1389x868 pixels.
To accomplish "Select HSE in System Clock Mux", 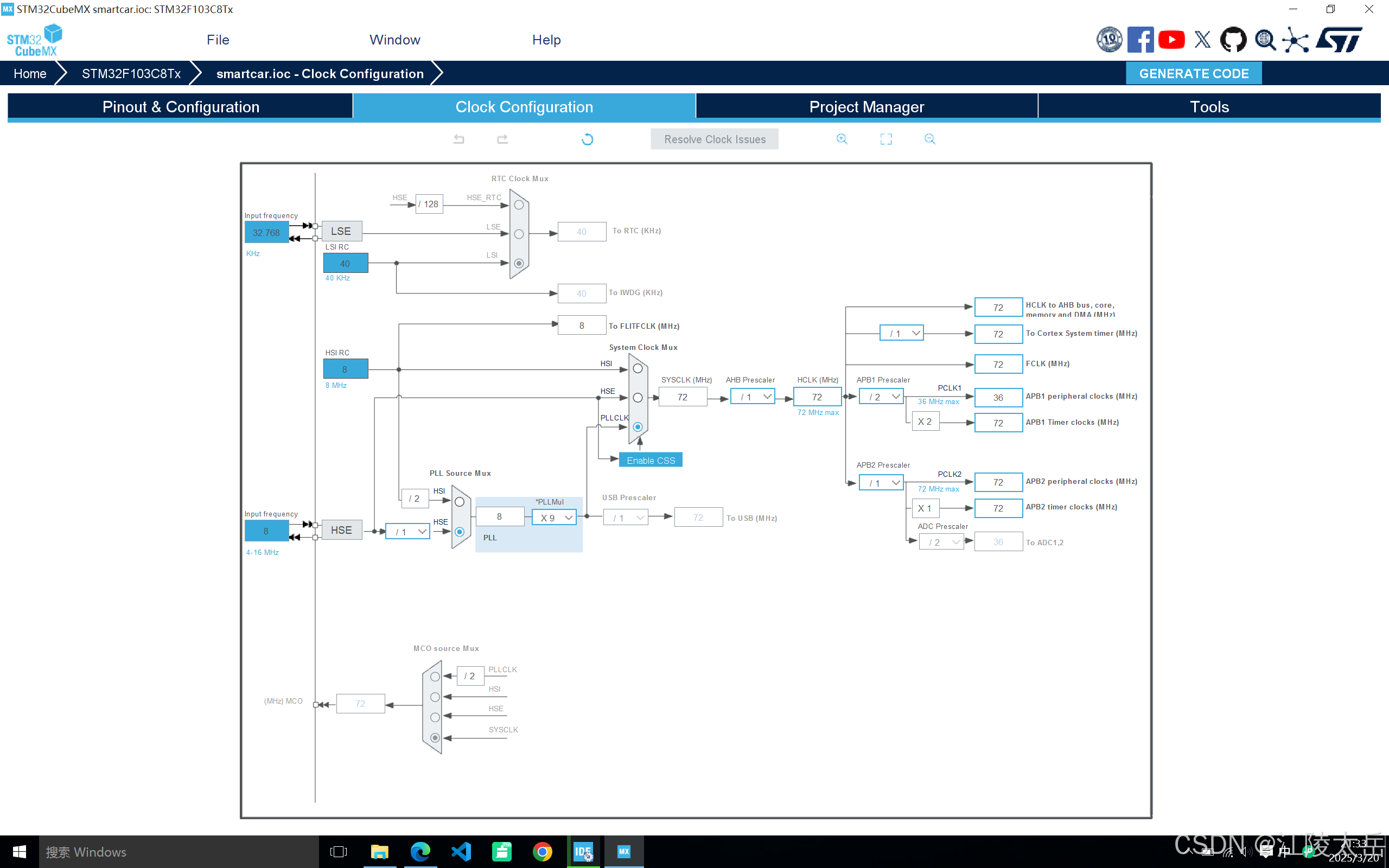I will pyautogui.click(x=638, y=397).
